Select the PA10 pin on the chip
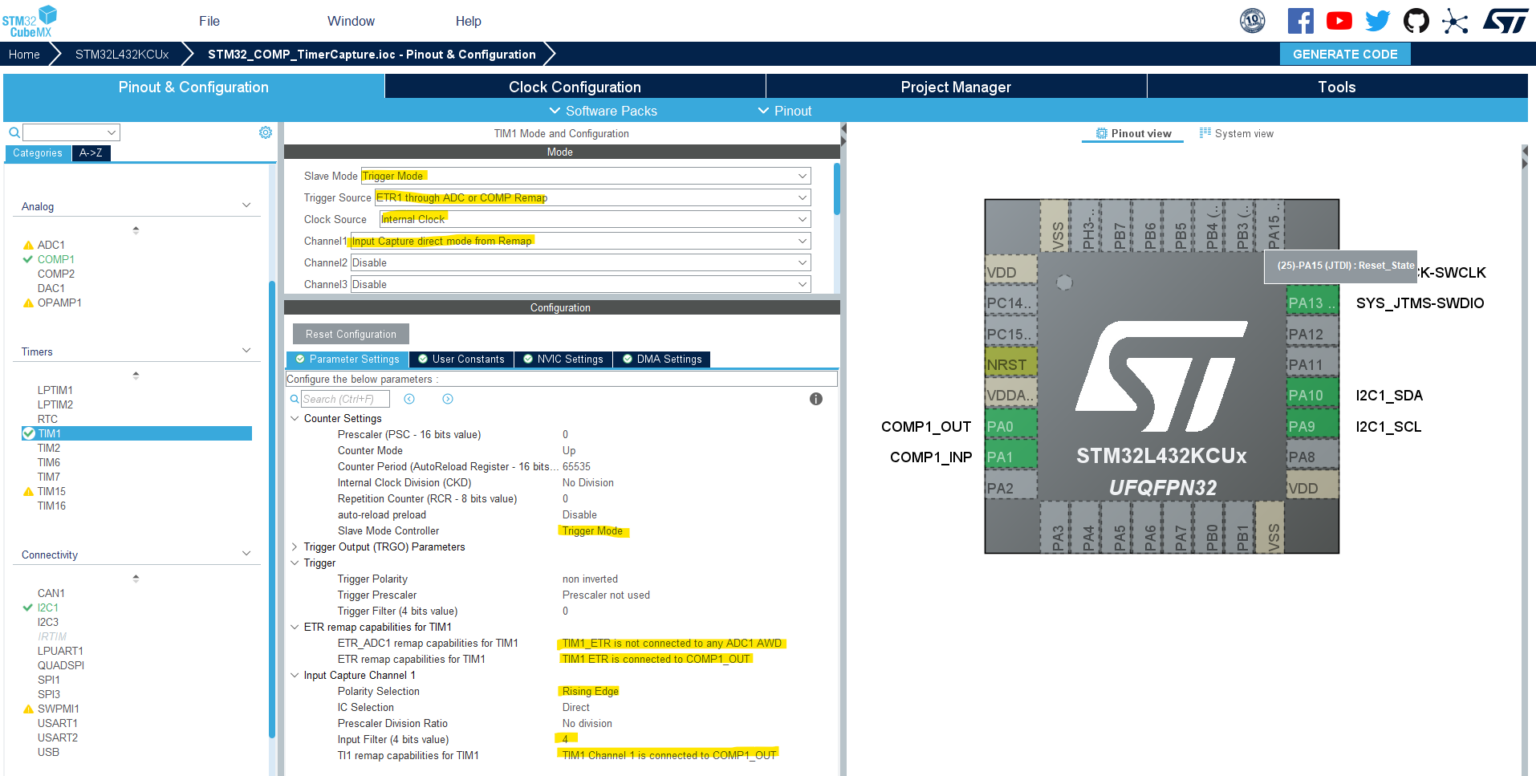Viewport: 1536px width, 776px height. click(1305, 395)
